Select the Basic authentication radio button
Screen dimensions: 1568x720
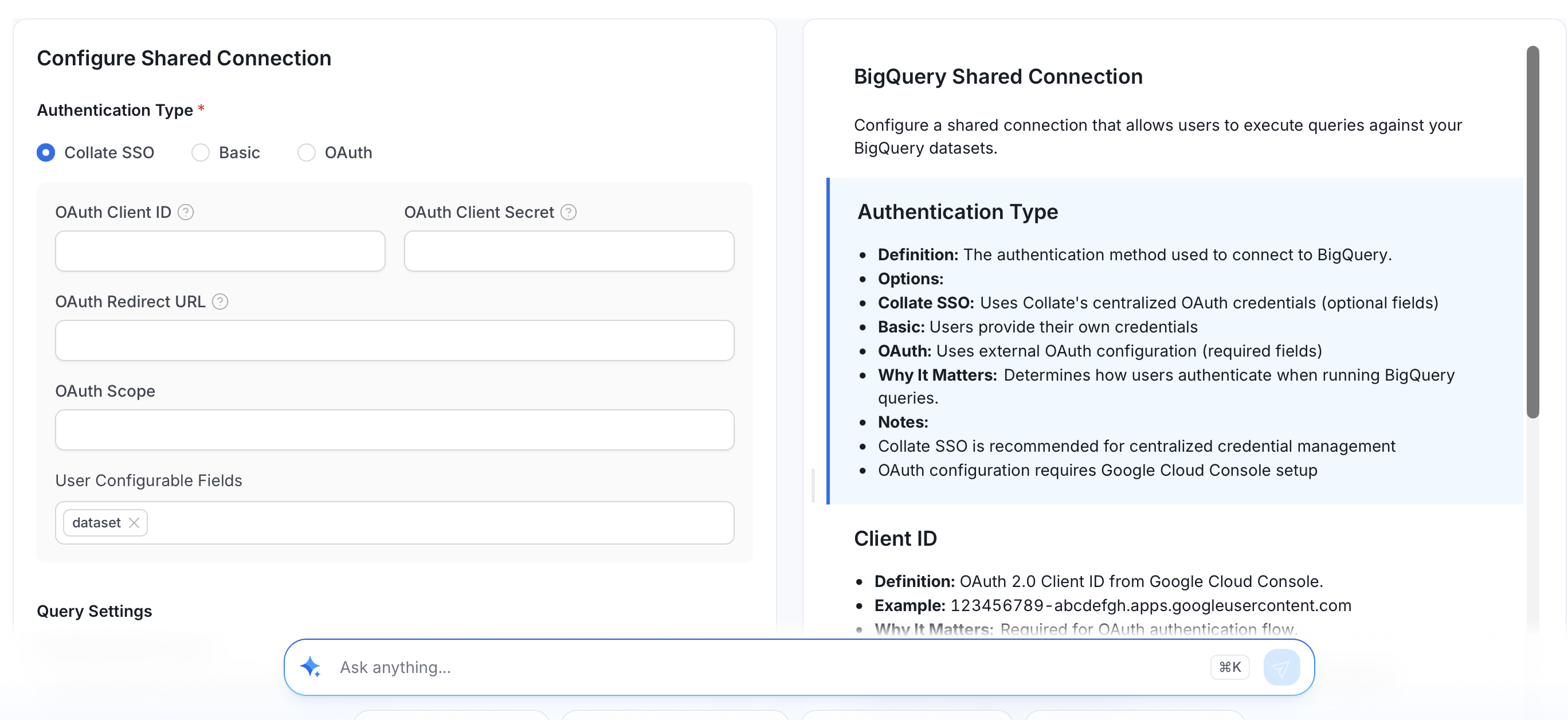pos(201,152)
